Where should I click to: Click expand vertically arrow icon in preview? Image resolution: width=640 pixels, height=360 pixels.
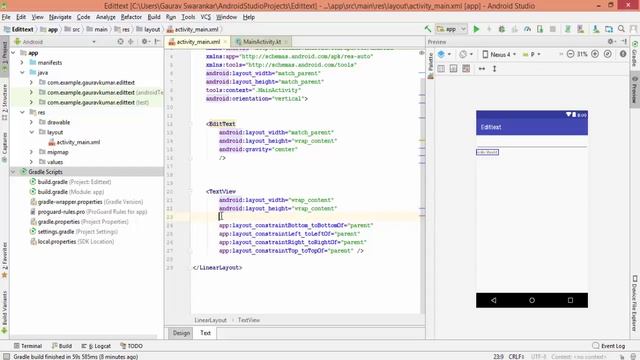(x=494, y=69)
